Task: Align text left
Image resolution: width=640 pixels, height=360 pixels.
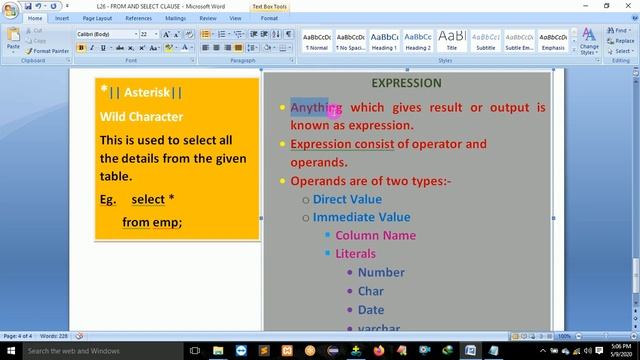Action: coord(205,48)
